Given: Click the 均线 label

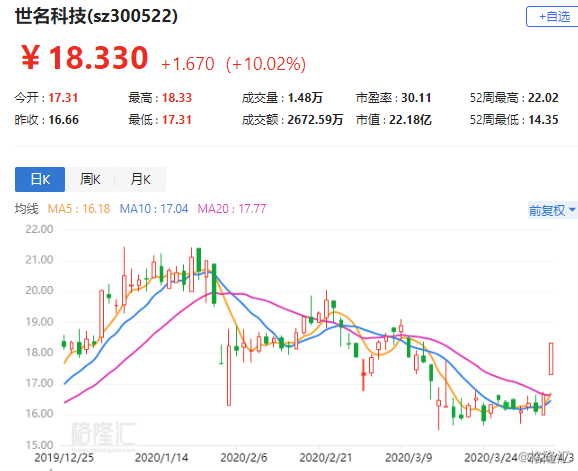Looking at the screenshot, I should click(x=27, y=209).
